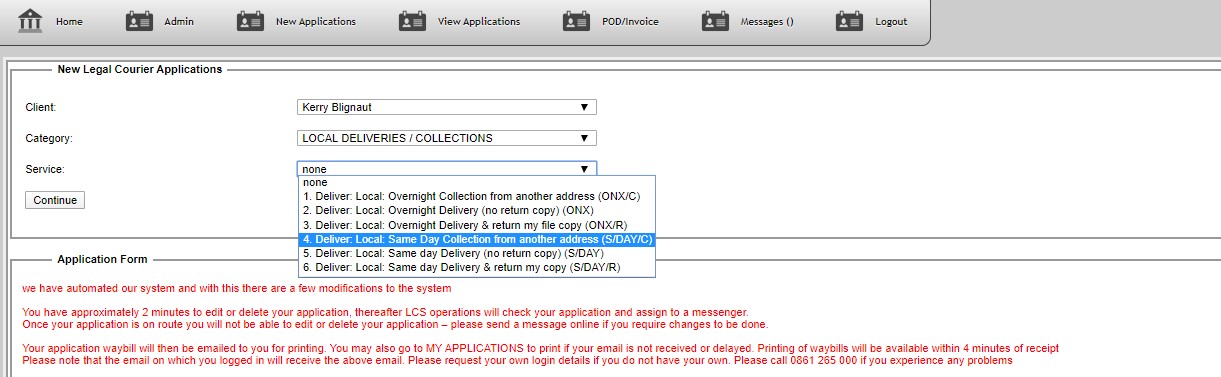Select option 5 Same day Delivery (S/DAY)
This screenshot has width=1221, height=377.
point(476,254)
